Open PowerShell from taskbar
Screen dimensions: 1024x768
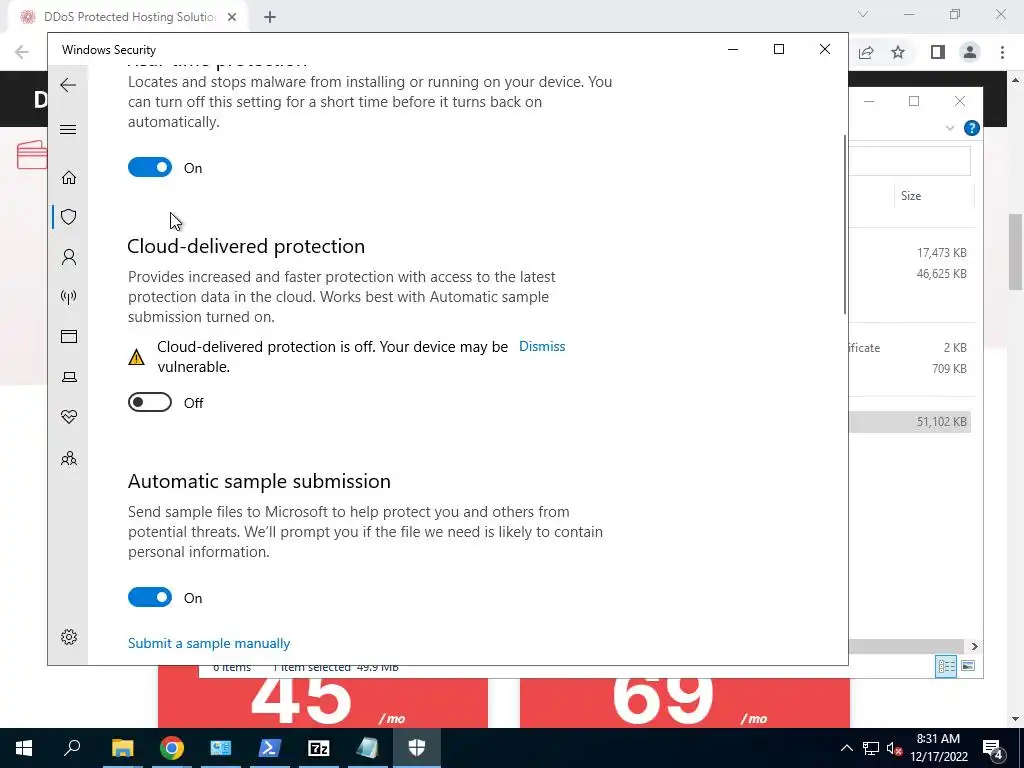270,748
